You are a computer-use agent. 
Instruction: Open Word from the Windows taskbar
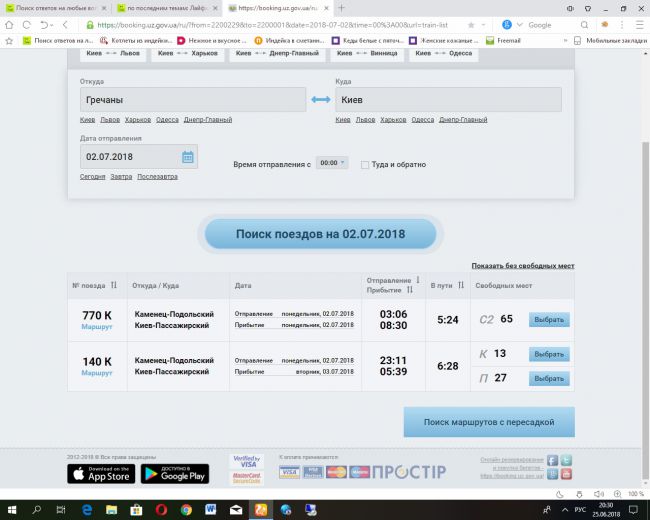coord(211,509)
